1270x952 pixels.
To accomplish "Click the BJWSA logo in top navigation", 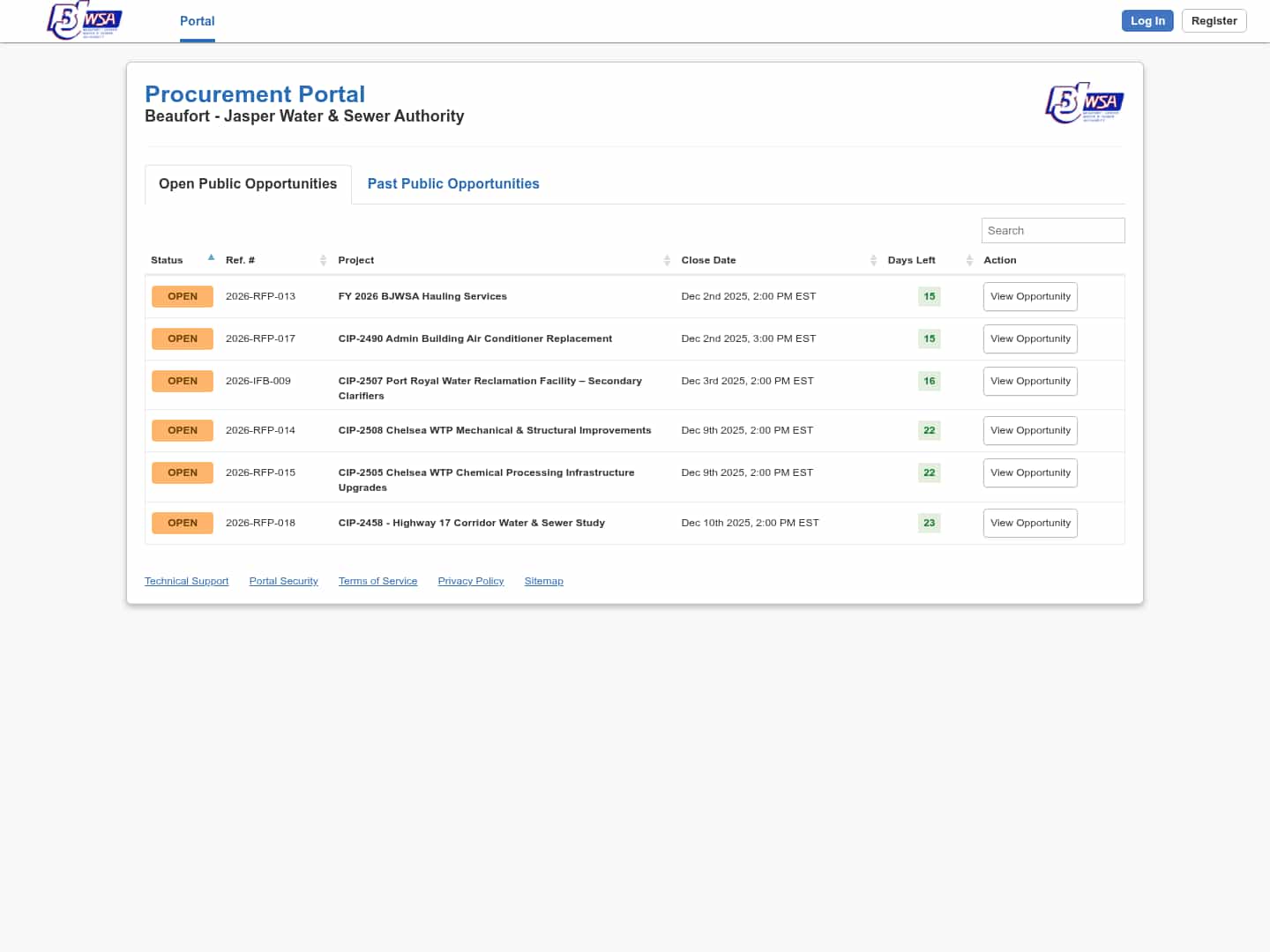I will (85, 20).
